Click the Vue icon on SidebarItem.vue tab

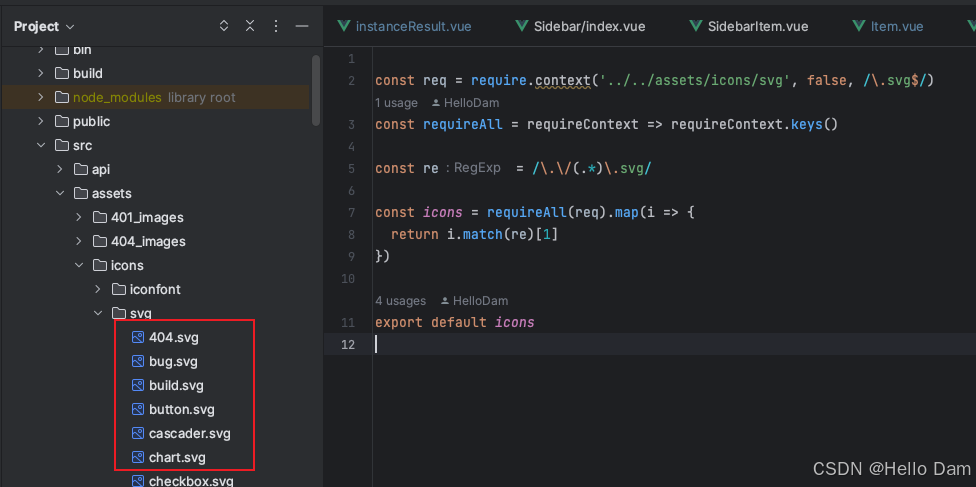click(695, 26)
